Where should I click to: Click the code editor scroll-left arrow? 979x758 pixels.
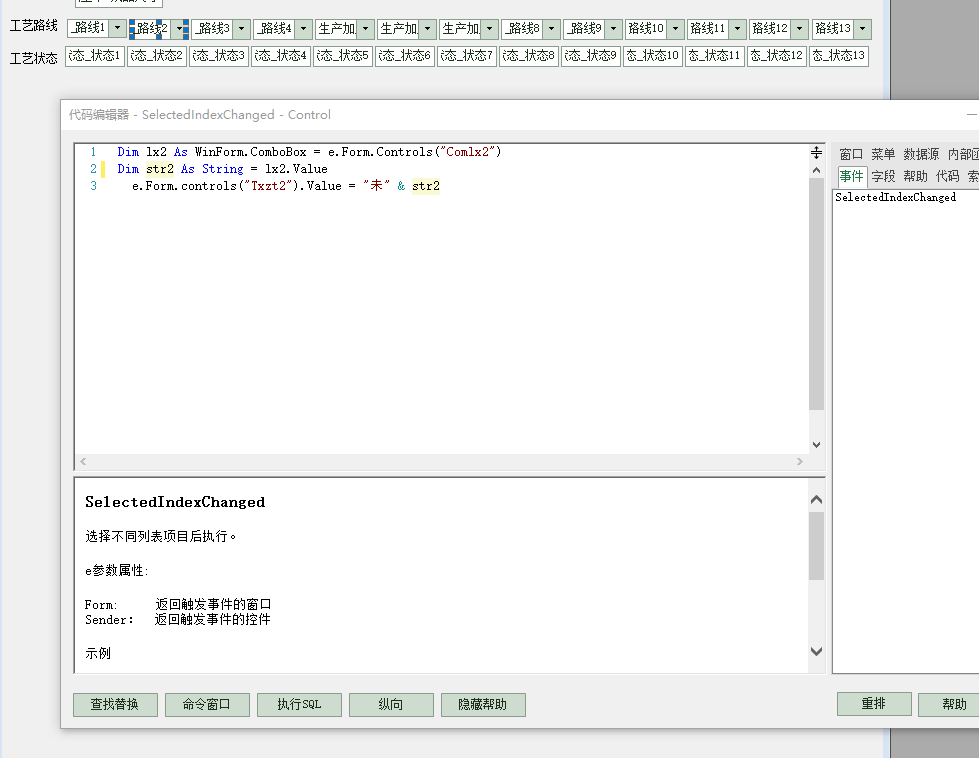[x=83, y=461]
